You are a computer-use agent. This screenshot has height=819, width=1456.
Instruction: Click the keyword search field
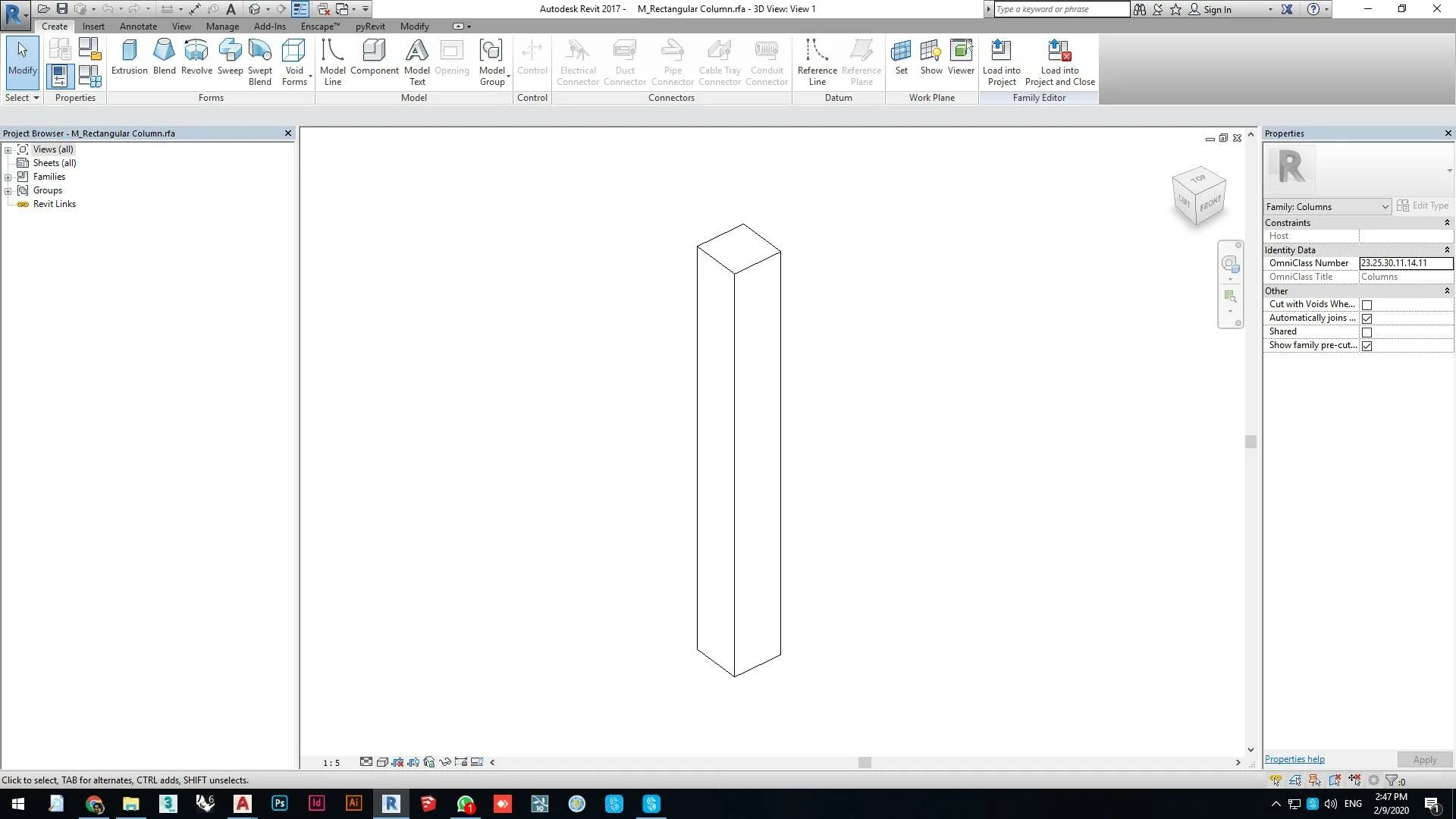click(1062, 9)
